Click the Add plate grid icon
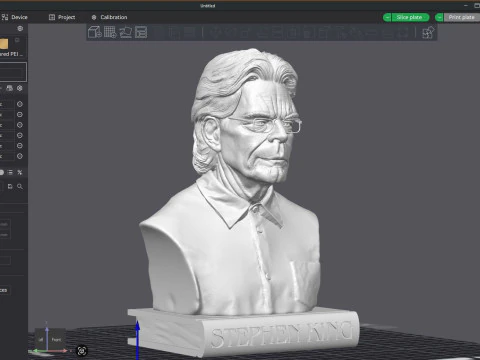480x360 pixels. [110, 32]
